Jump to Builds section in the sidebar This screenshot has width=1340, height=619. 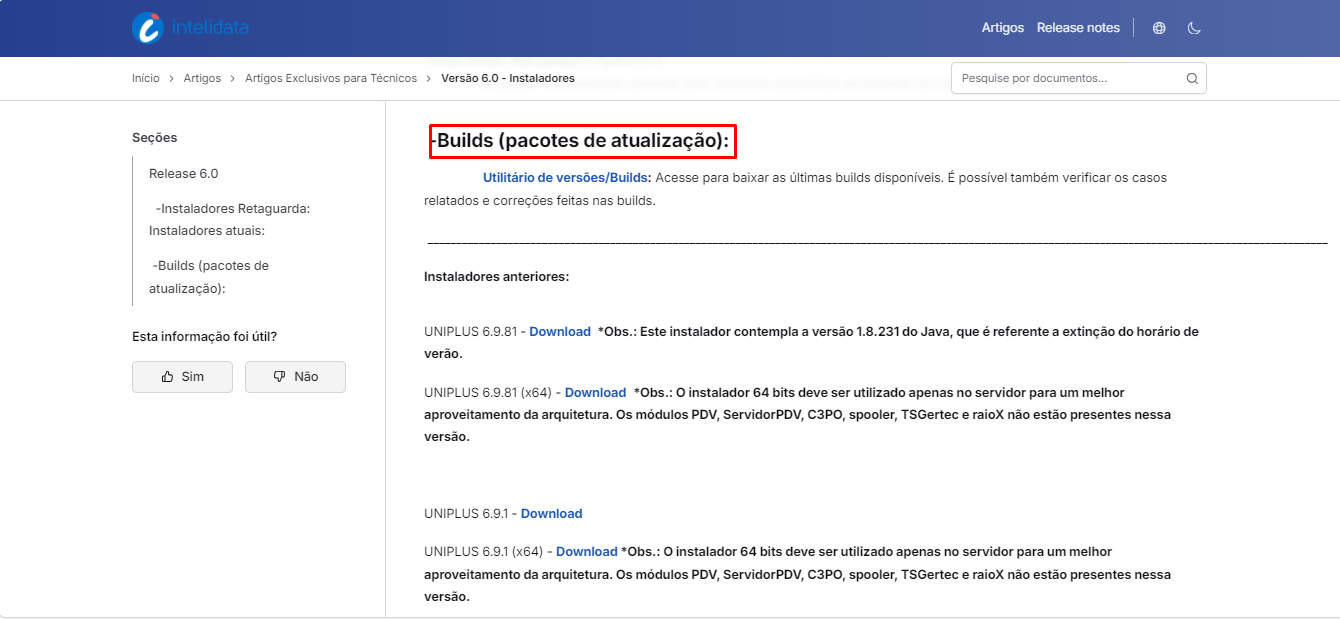point(209,277)
